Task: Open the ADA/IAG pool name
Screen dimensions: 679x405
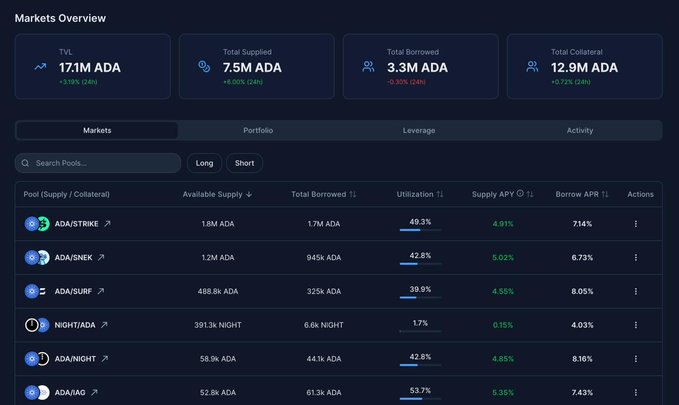Action: coord(70,392)
